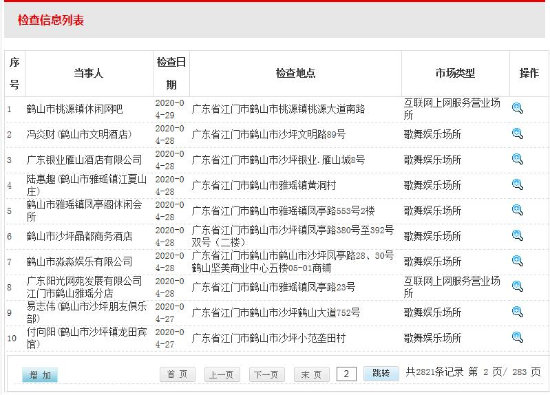Select address 广东省江门市鹤山市沙坪文明路89号

(269, 134)
